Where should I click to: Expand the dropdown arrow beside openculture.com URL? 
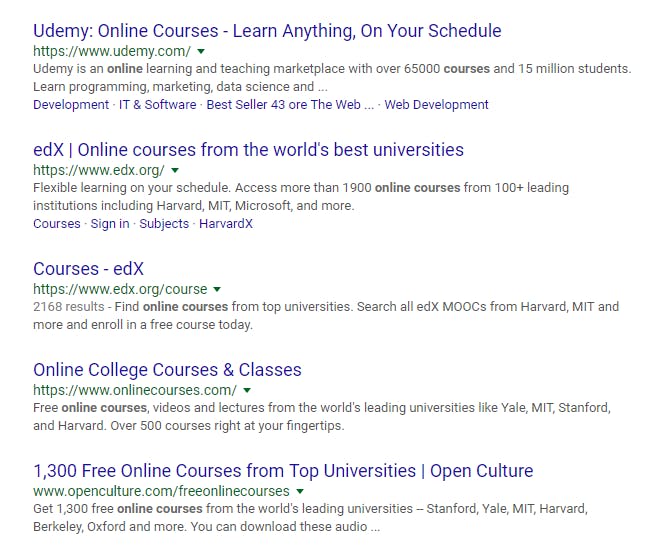pos(300,491)
